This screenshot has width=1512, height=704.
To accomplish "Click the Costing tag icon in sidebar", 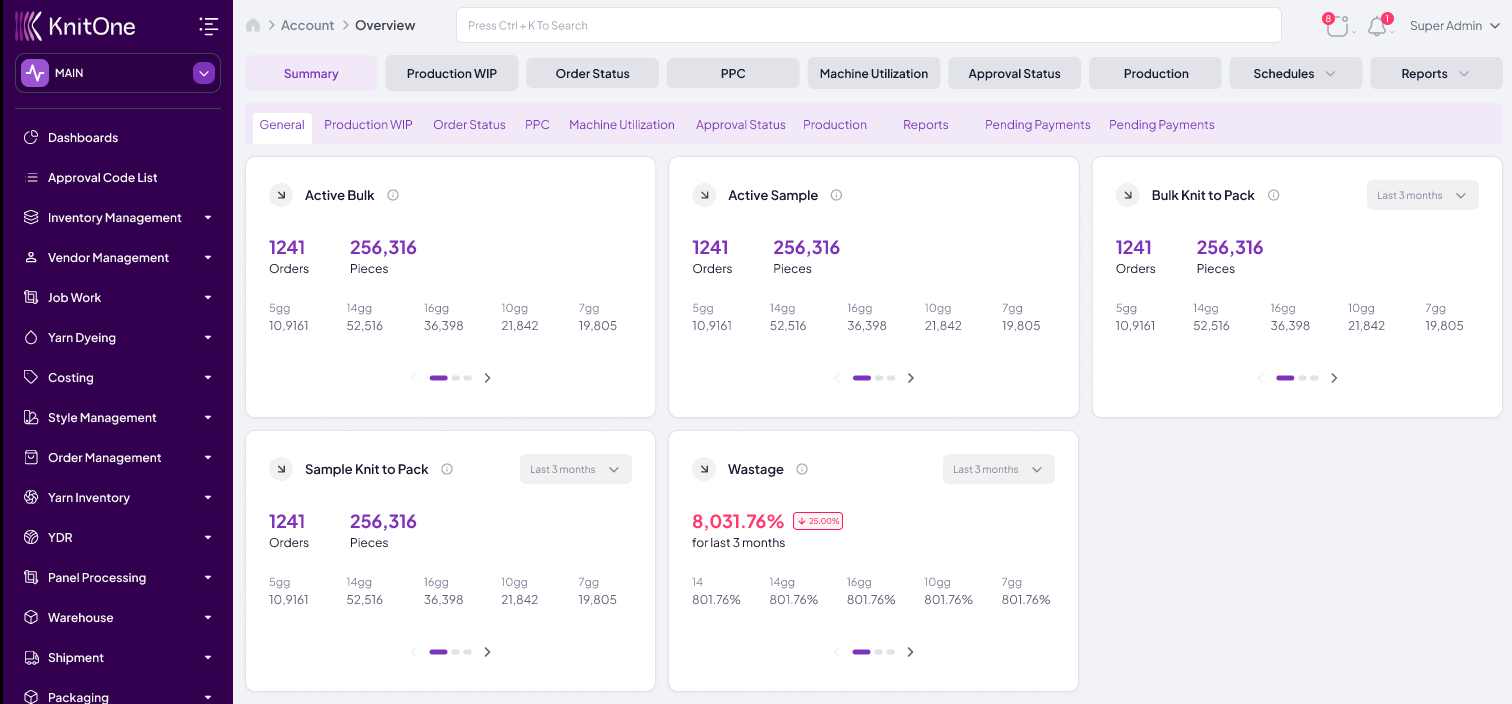I will point(29,377).
